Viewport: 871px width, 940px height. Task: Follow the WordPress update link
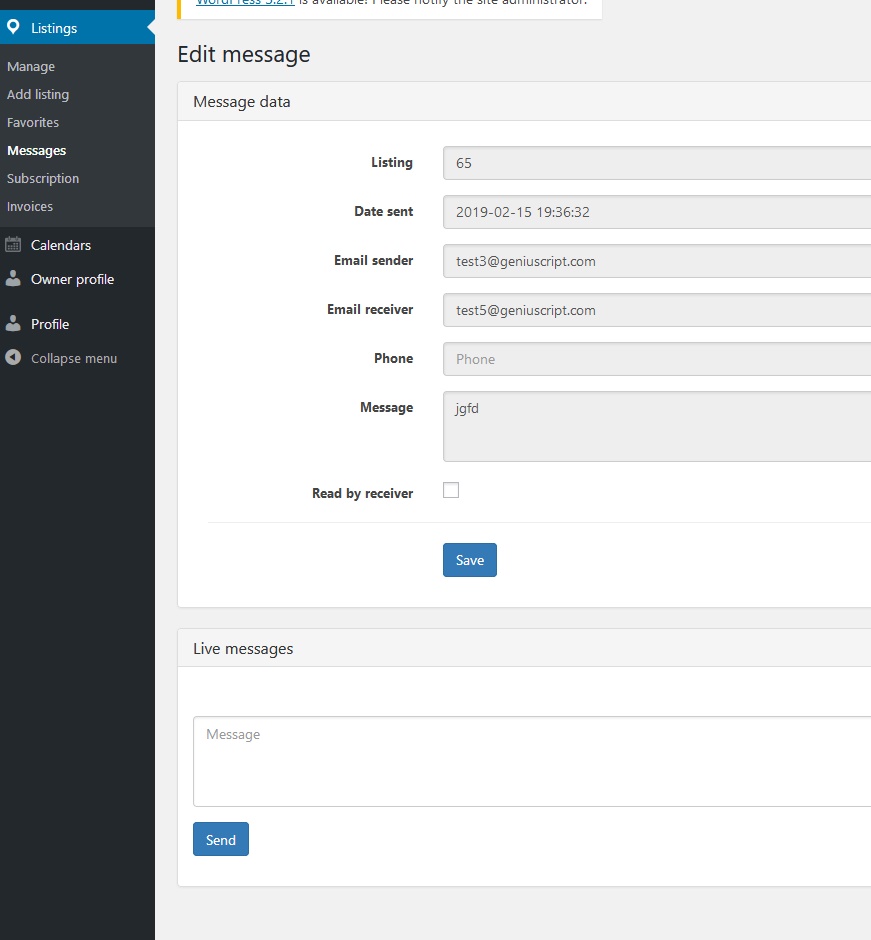click(x=245, y=2)
